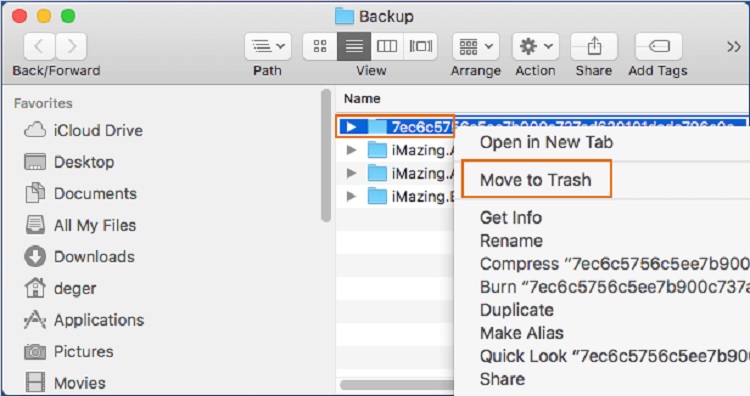Expand the first iMazing folder triangle
Image resolution: width=750 pixels, height=396 pixels.
point(351,150)
